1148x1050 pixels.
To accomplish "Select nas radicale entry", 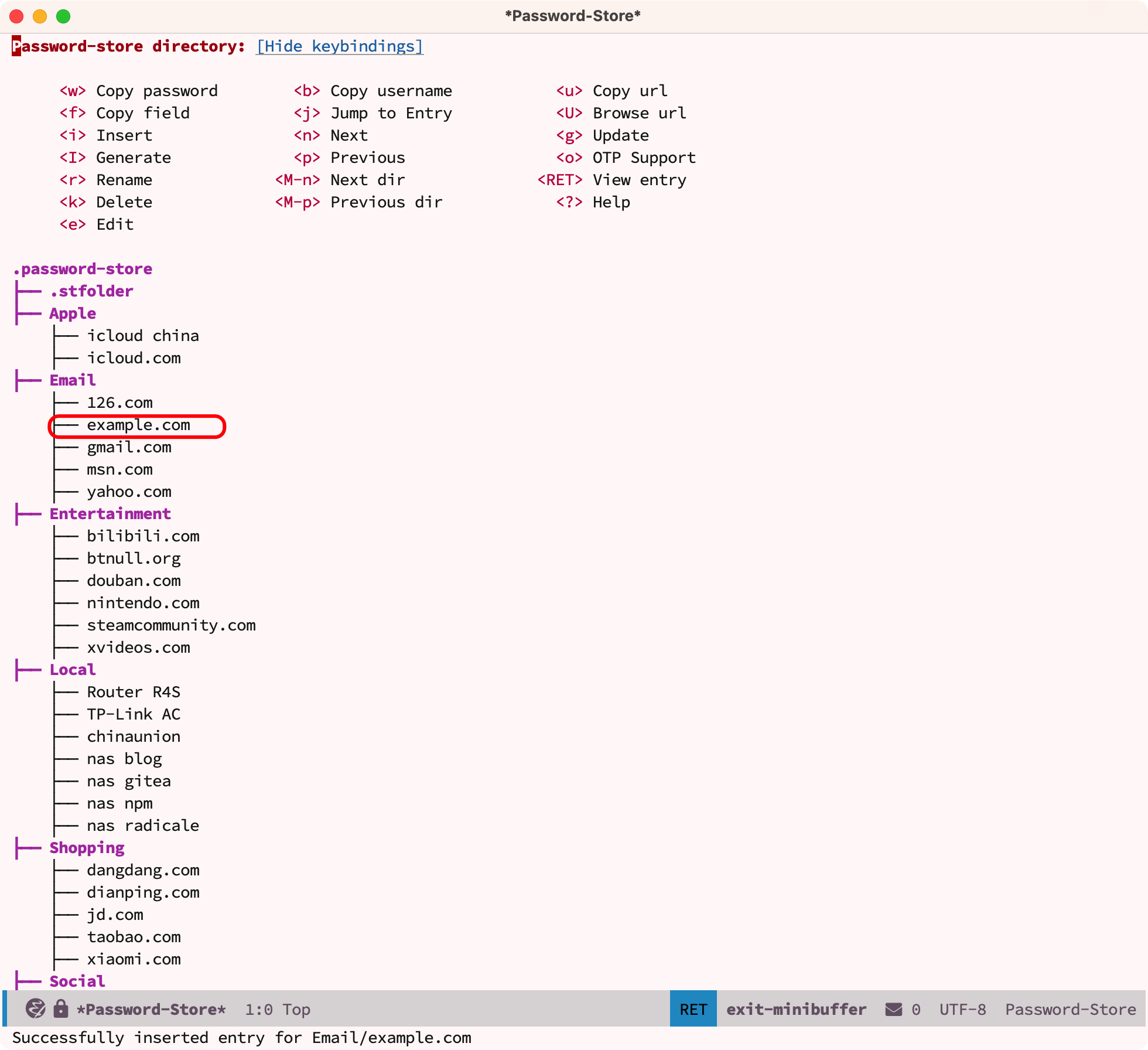I will click(143, 826).
